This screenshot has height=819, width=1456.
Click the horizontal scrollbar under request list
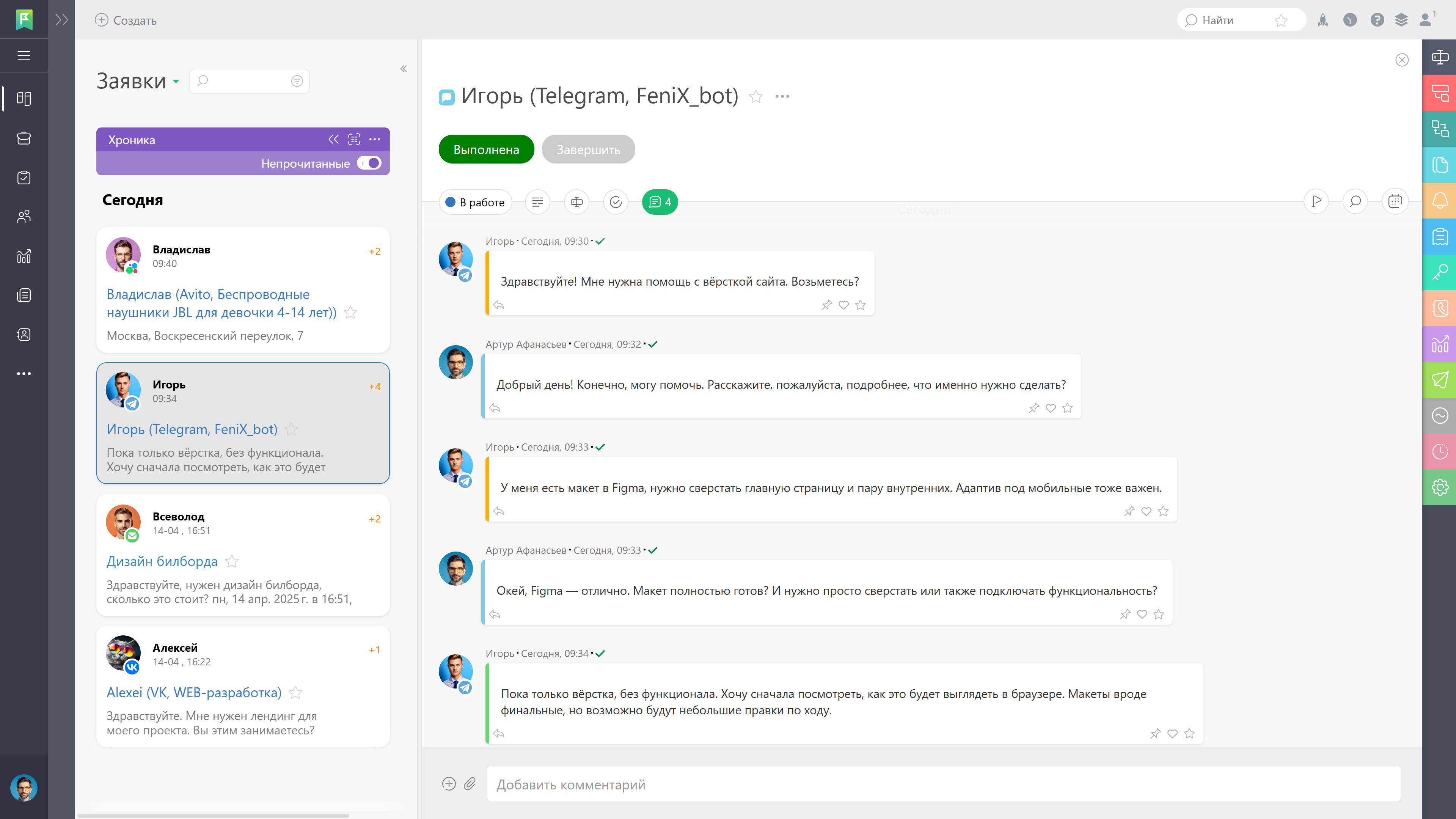click(x=212, y=815)
